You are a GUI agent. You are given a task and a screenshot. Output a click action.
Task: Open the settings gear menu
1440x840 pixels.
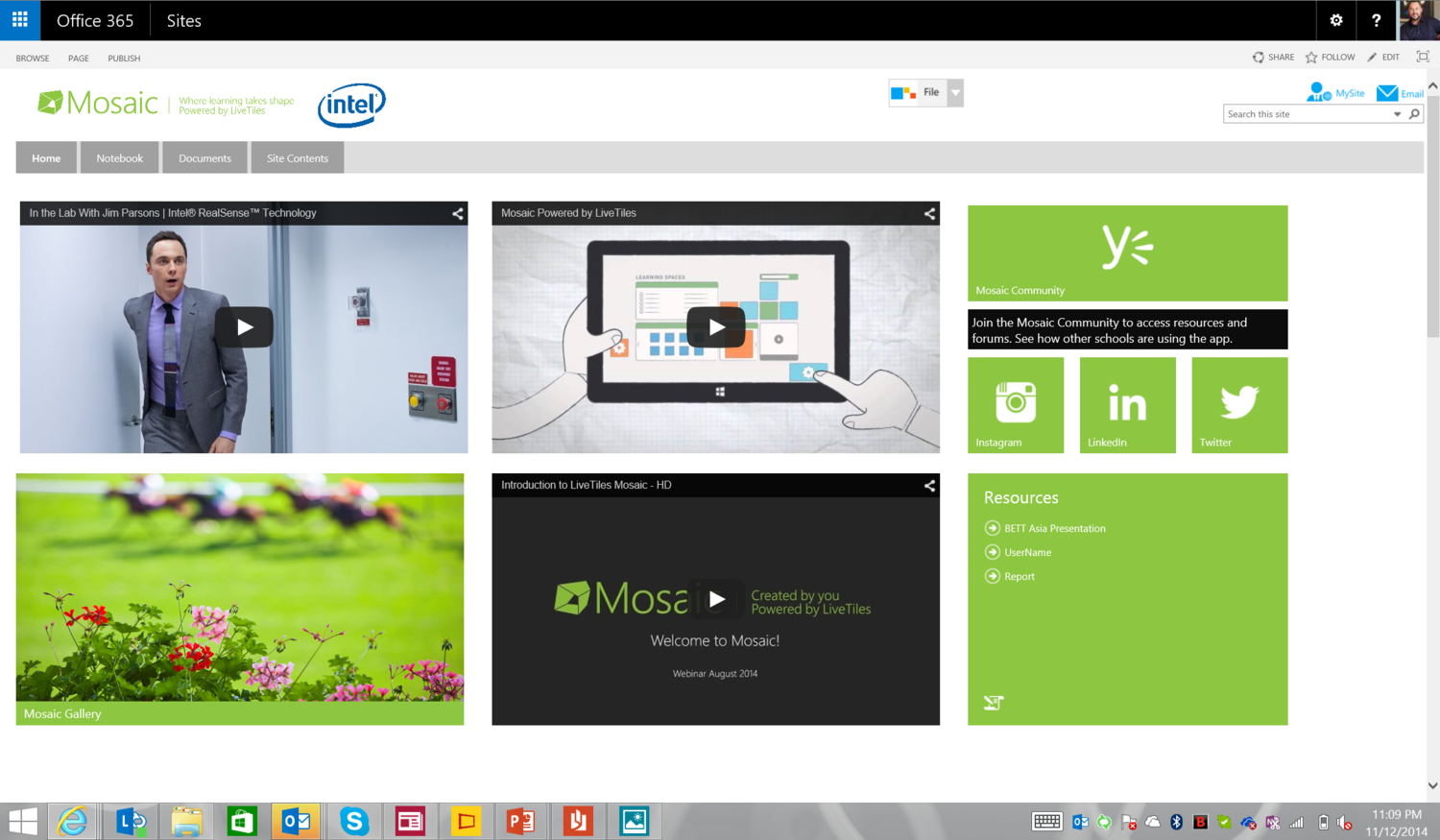[1335, 20]
